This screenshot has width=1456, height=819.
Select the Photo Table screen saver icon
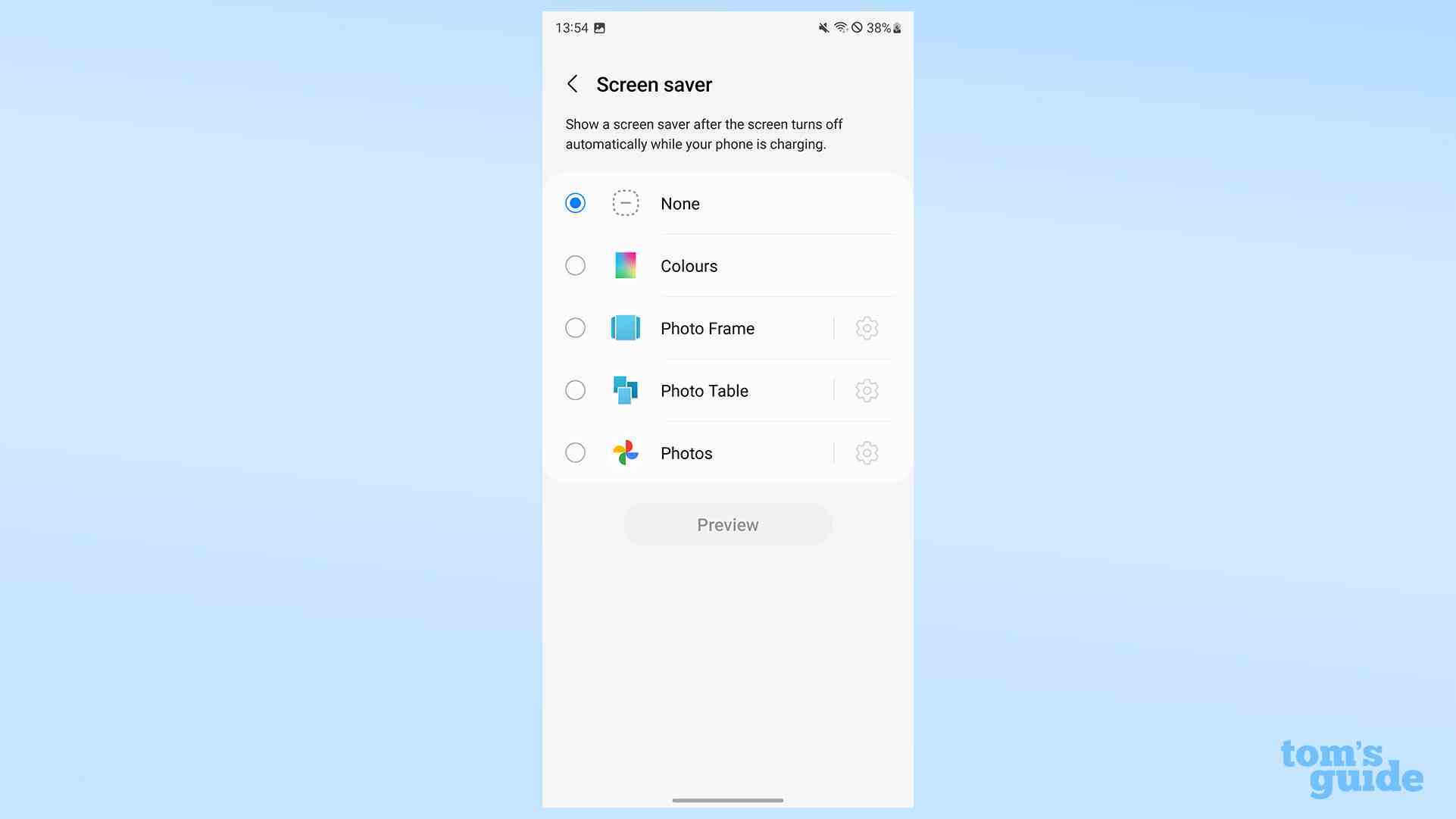coord(624,390)
